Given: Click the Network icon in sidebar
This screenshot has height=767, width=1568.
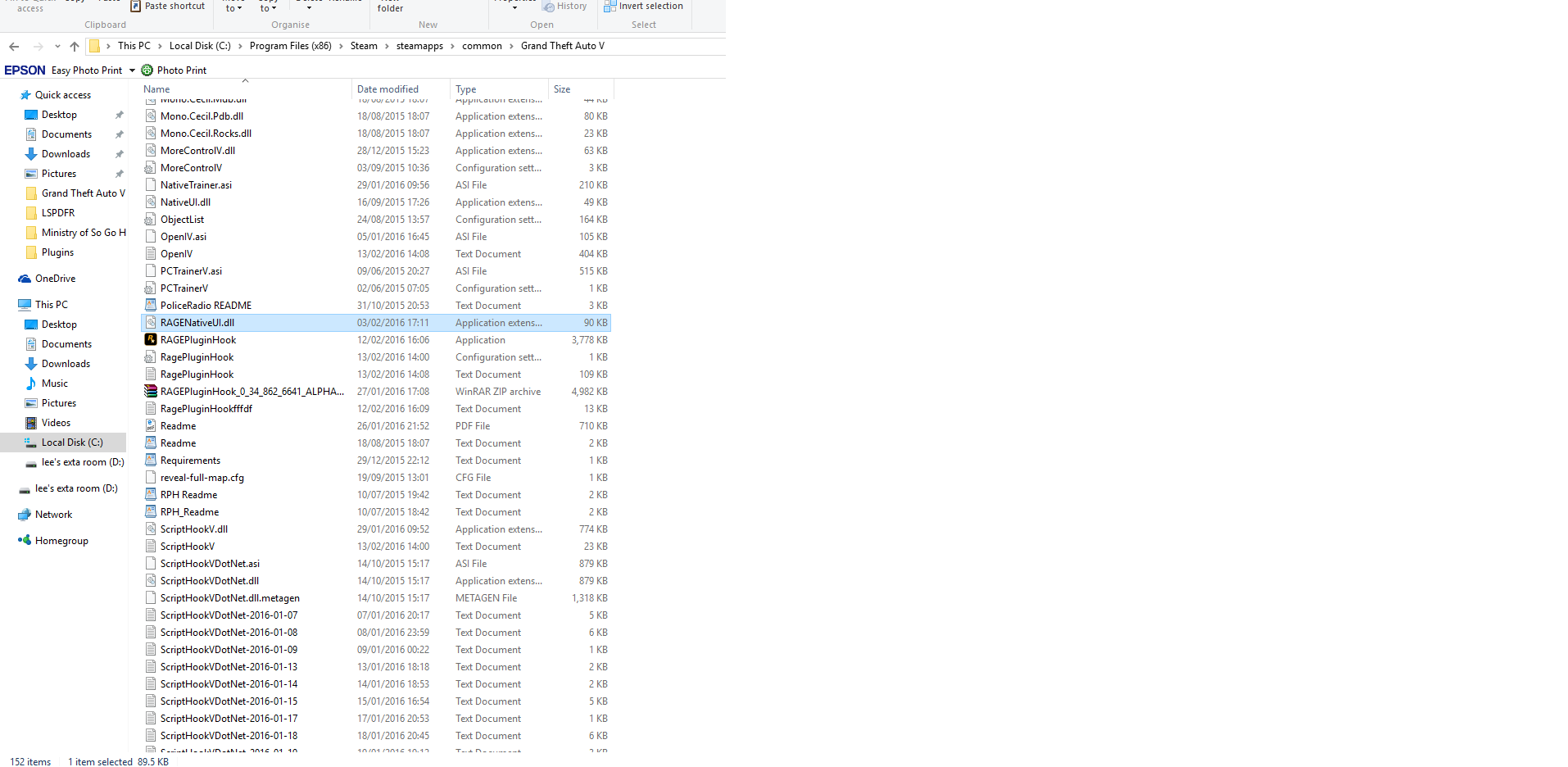Looking at the screenshot, I should click(x=25, y=515).
